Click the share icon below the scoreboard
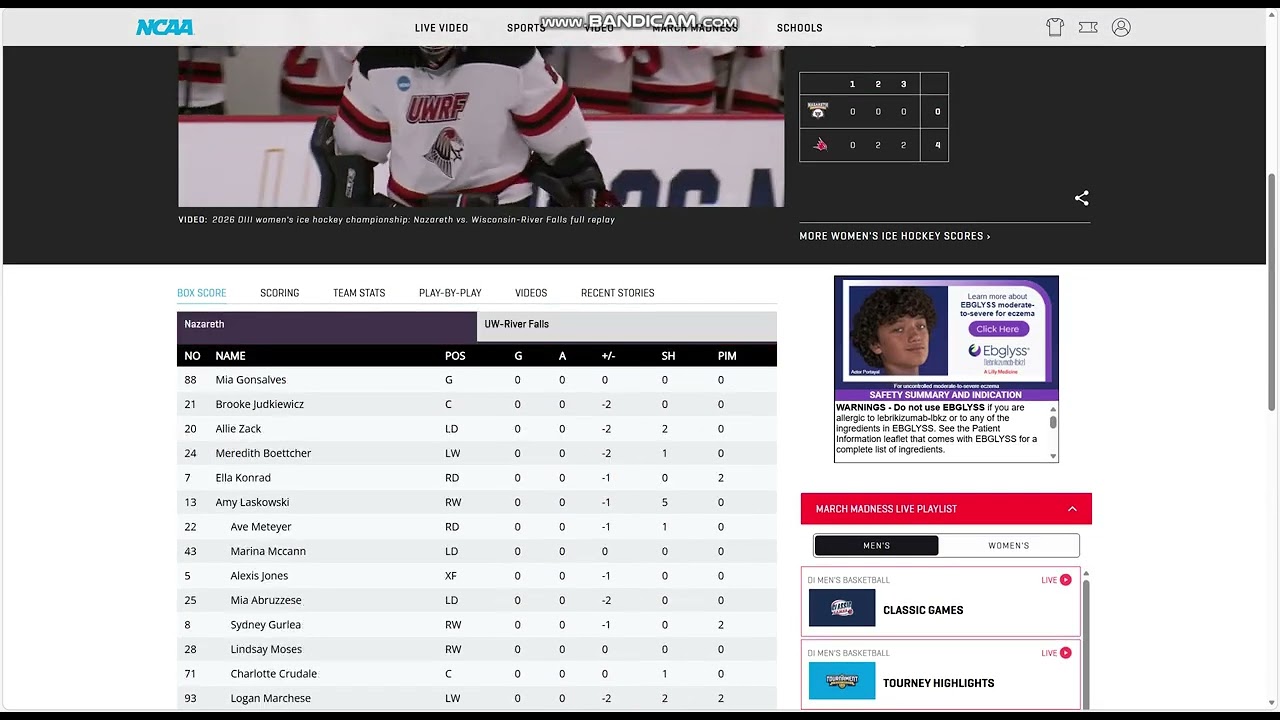The image size is (1280, 720). pos(1081,198)
